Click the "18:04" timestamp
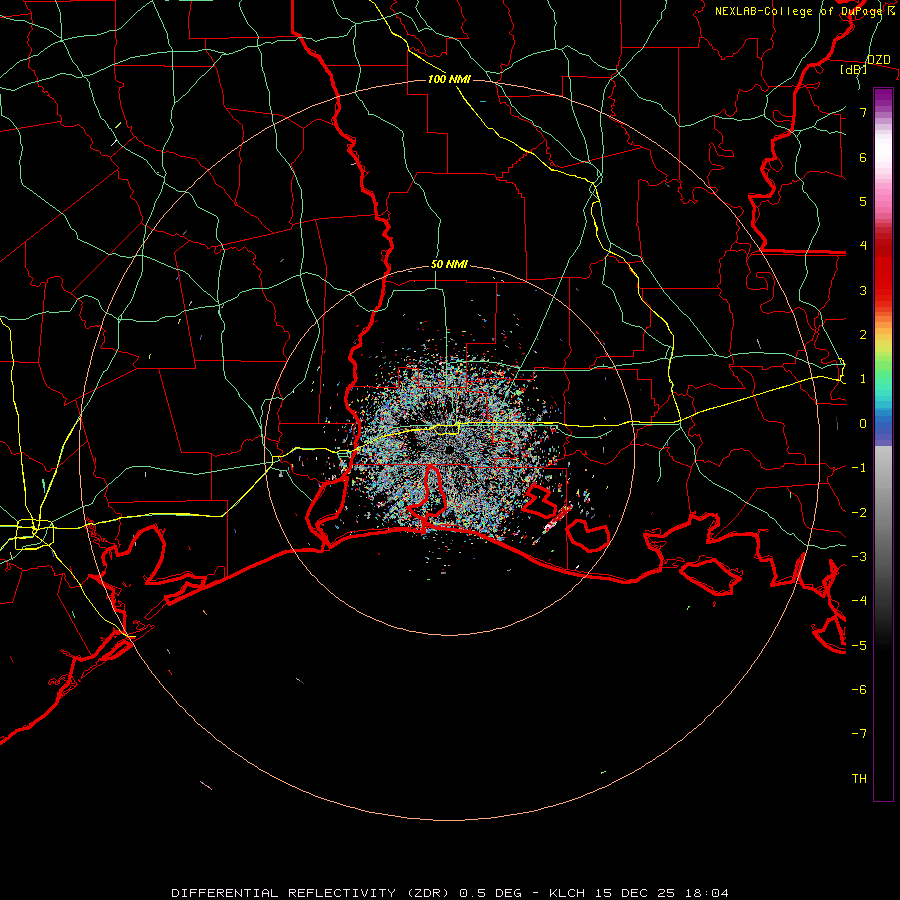Screen dimensions: 900x900 707,893
